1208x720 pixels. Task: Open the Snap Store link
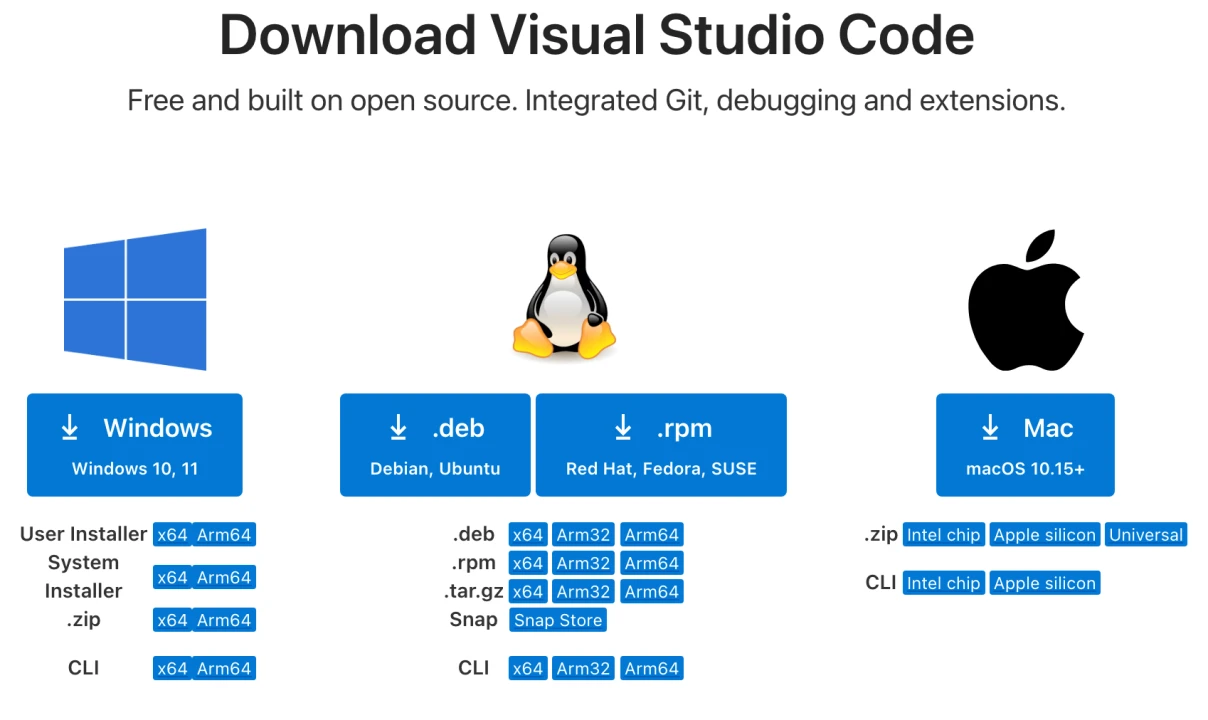[558, 620]
